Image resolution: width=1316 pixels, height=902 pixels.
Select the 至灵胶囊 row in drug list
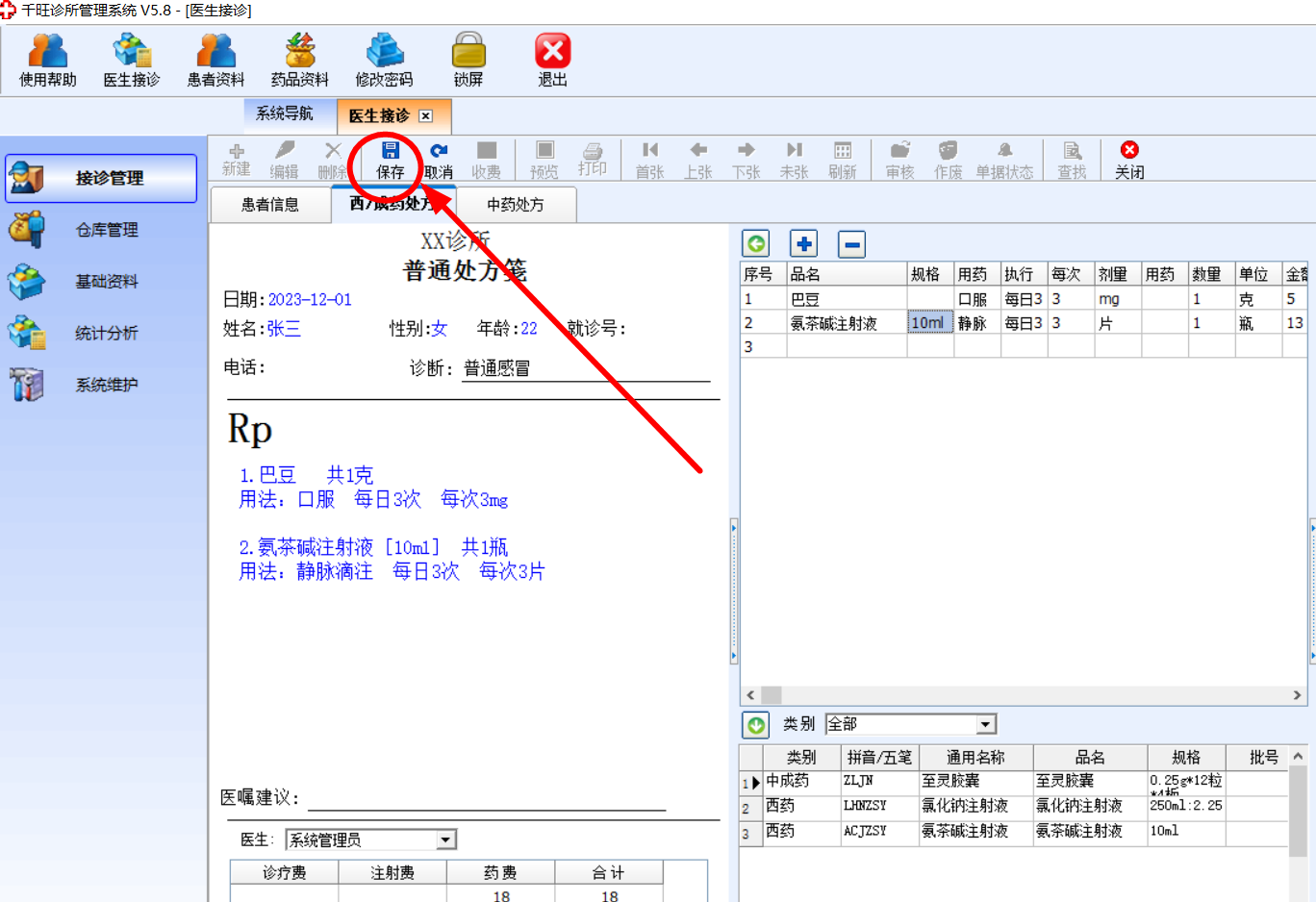tap(1014, 782)
